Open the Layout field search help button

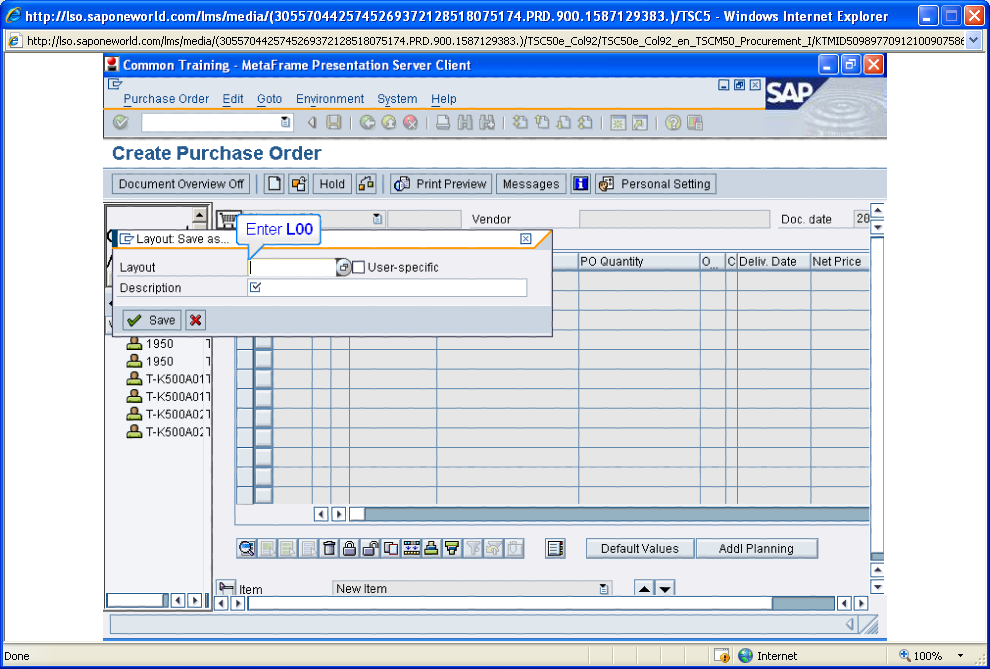click(x=343, y=268)
